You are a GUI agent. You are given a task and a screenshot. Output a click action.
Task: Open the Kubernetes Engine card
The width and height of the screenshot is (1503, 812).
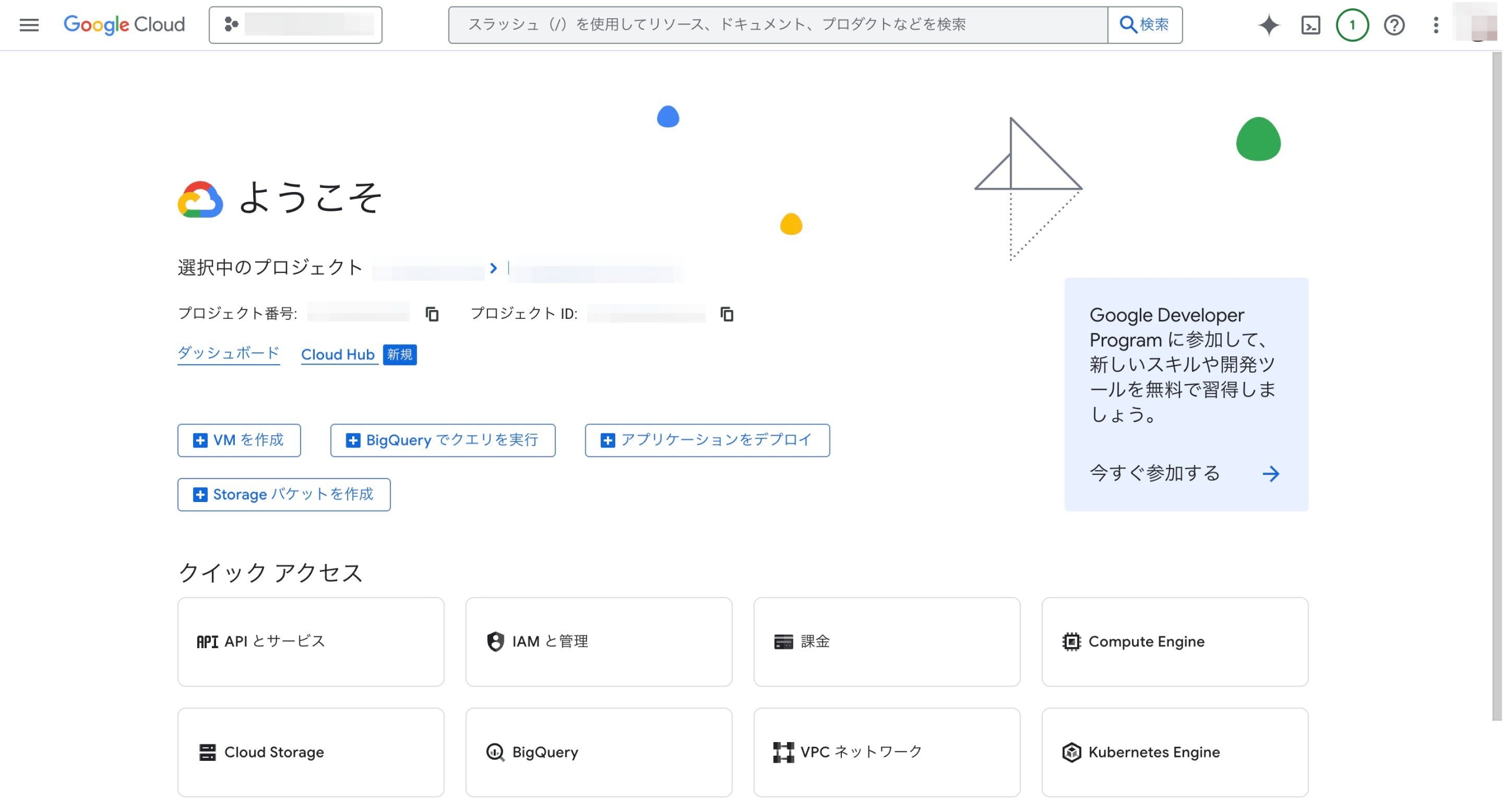click(1174, 752)
